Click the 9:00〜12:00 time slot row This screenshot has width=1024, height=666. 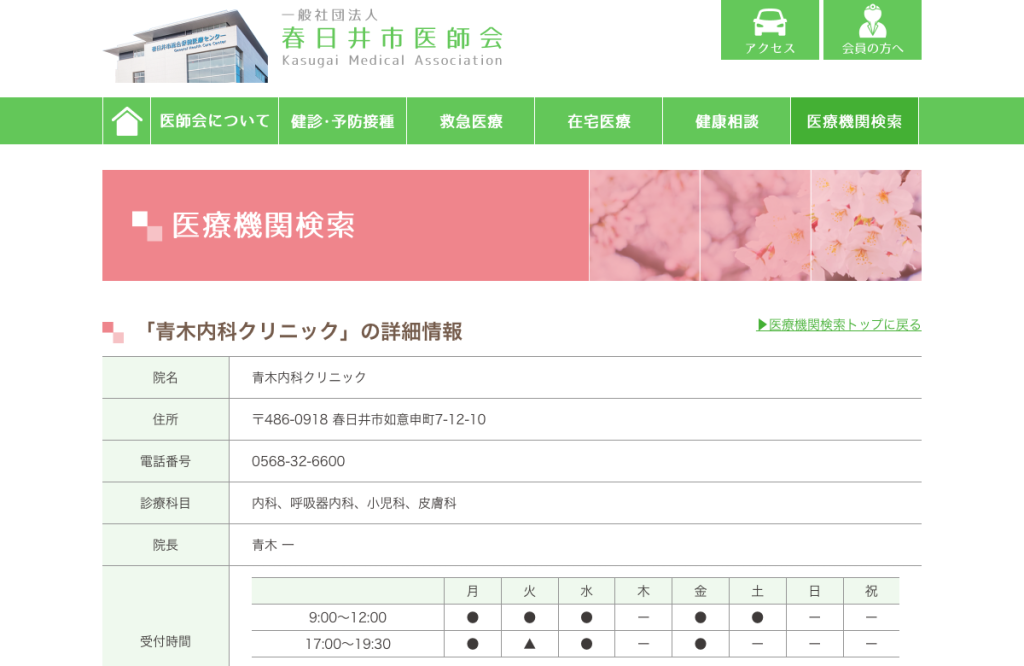click(x=575, y=618)
